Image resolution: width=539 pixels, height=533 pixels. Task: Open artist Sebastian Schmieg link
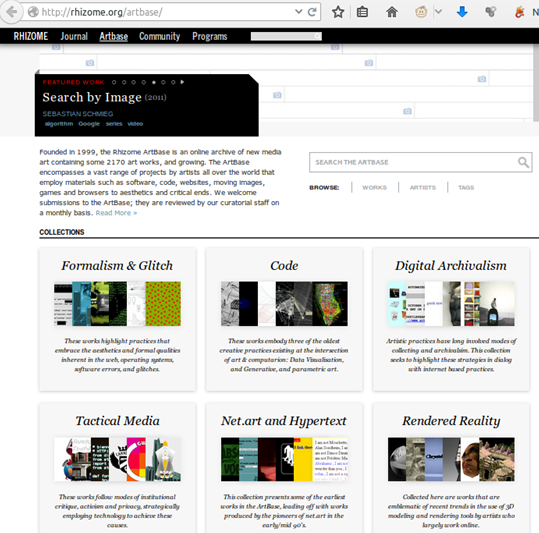(78, 114)
